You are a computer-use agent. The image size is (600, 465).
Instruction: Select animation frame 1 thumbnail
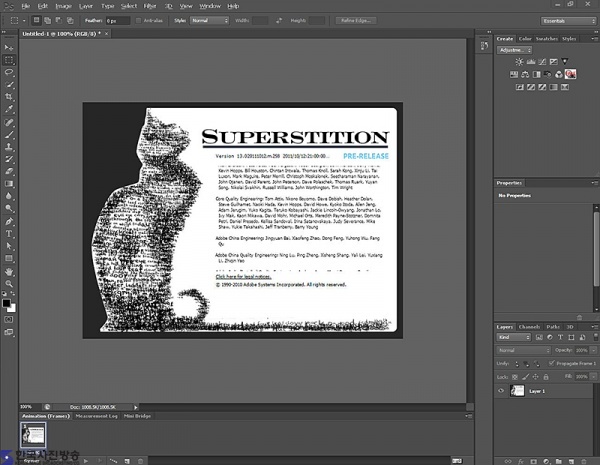[x=33, y=434]
